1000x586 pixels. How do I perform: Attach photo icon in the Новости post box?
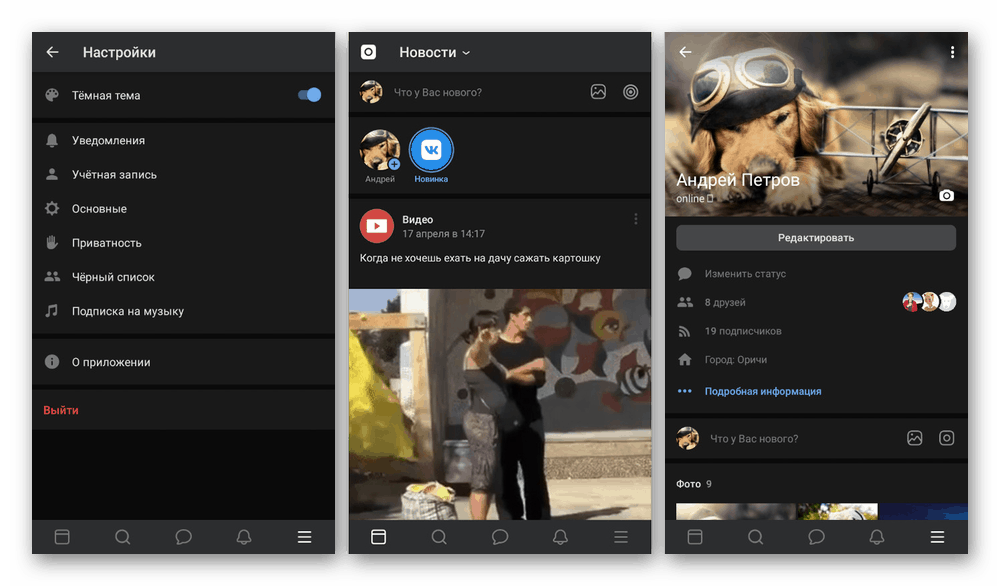pyautogui.click(x=598, y=92)
